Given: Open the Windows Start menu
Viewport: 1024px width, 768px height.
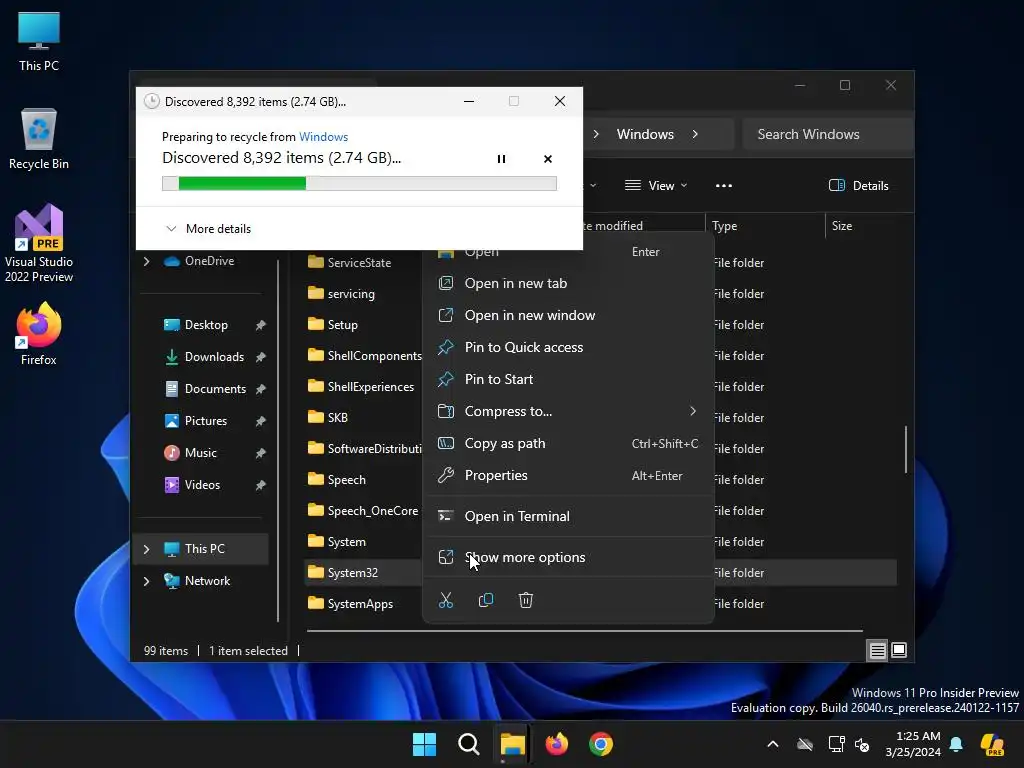Looking at the screenshot, I should pyautogui.click(x=424, y=744).
